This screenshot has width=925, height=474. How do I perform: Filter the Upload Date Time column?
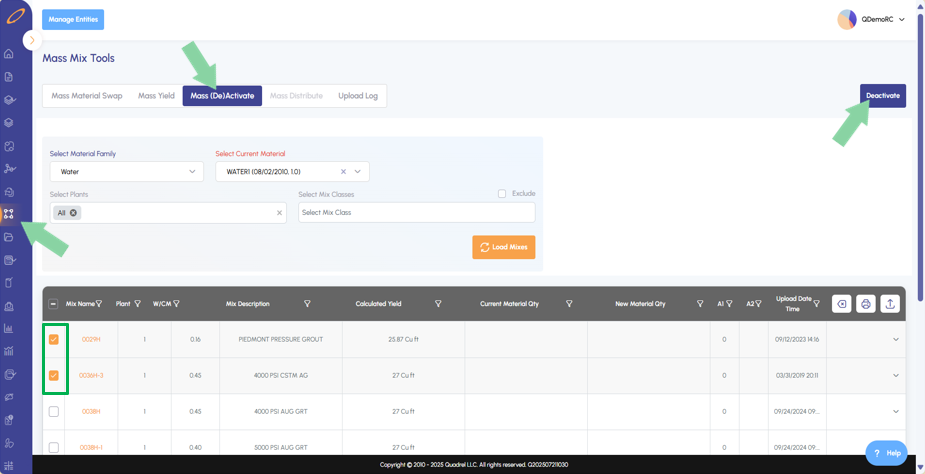pos(816,303)
